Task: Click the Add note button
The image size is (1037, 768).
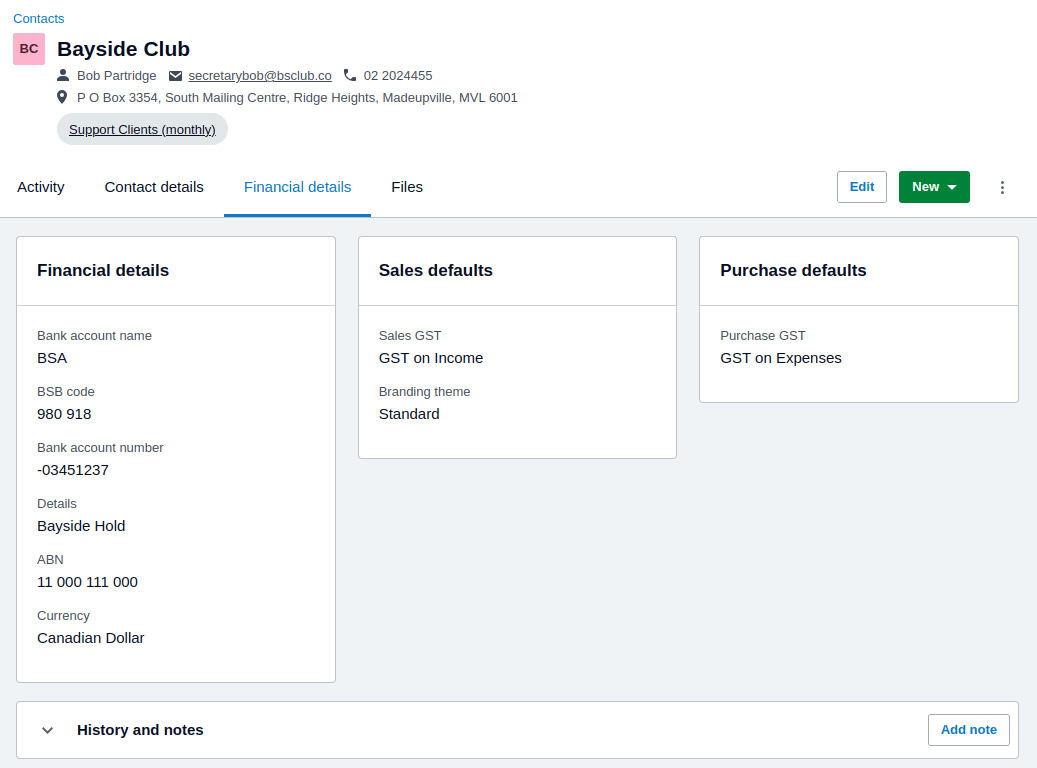Action: pos(968,730)
